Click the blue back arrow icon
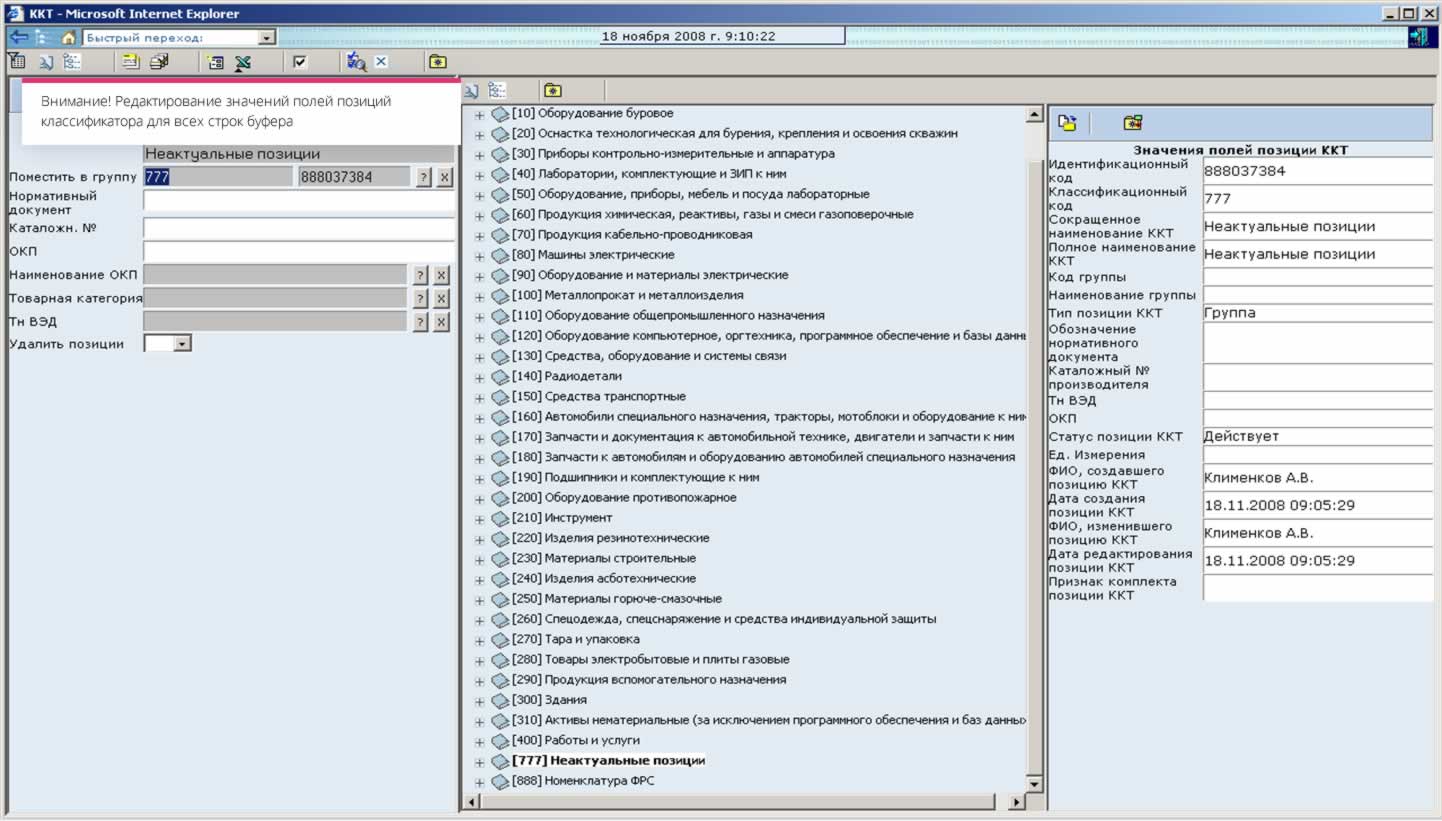 pyautogui.click(x=18, y=37)
